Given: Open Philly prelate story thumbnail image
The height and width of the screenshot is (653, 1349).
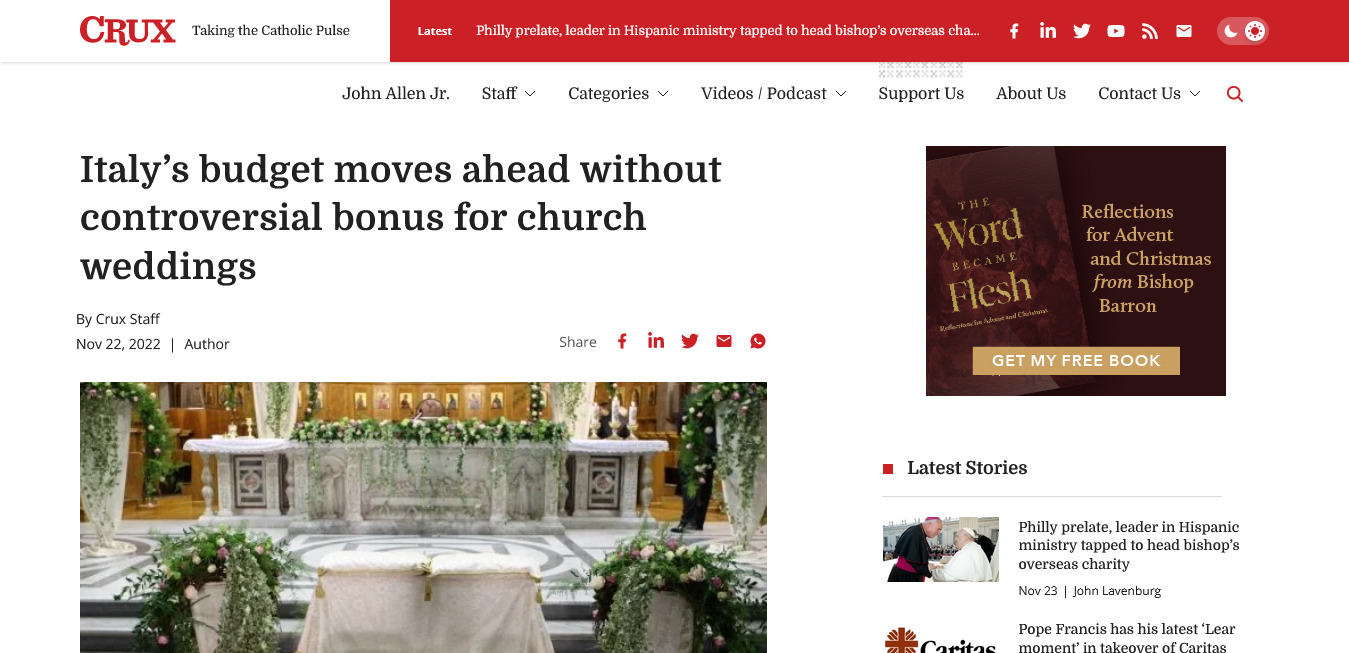Looking at the screenshot, I should point(941,549).
